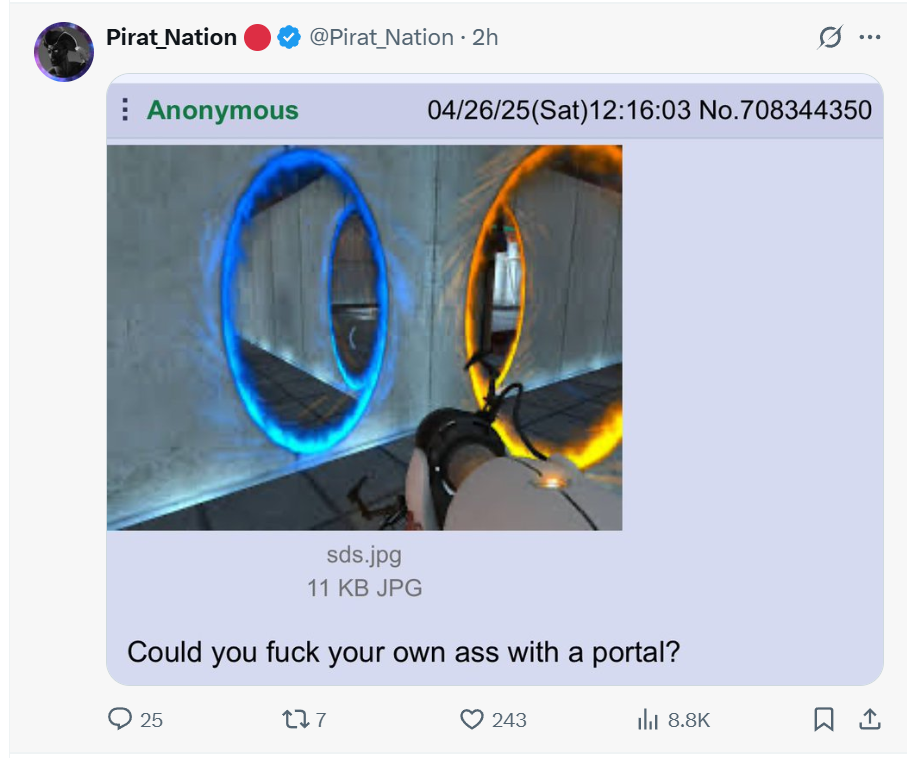Like the post with the heart icon
This screenshot has height=758, width=907.
coord(471,719)
